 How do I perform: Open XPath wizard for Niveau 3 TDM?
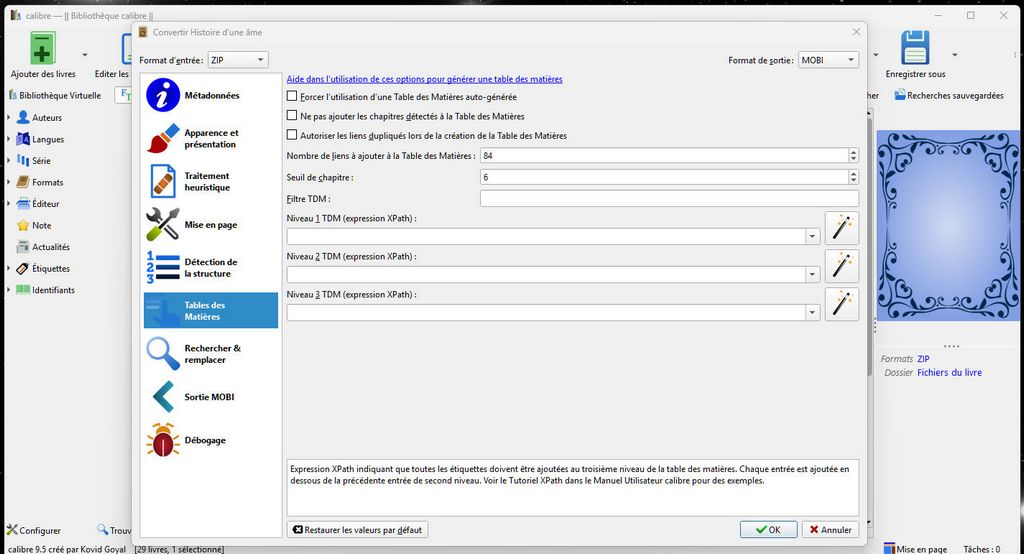[x=842, y=304]
